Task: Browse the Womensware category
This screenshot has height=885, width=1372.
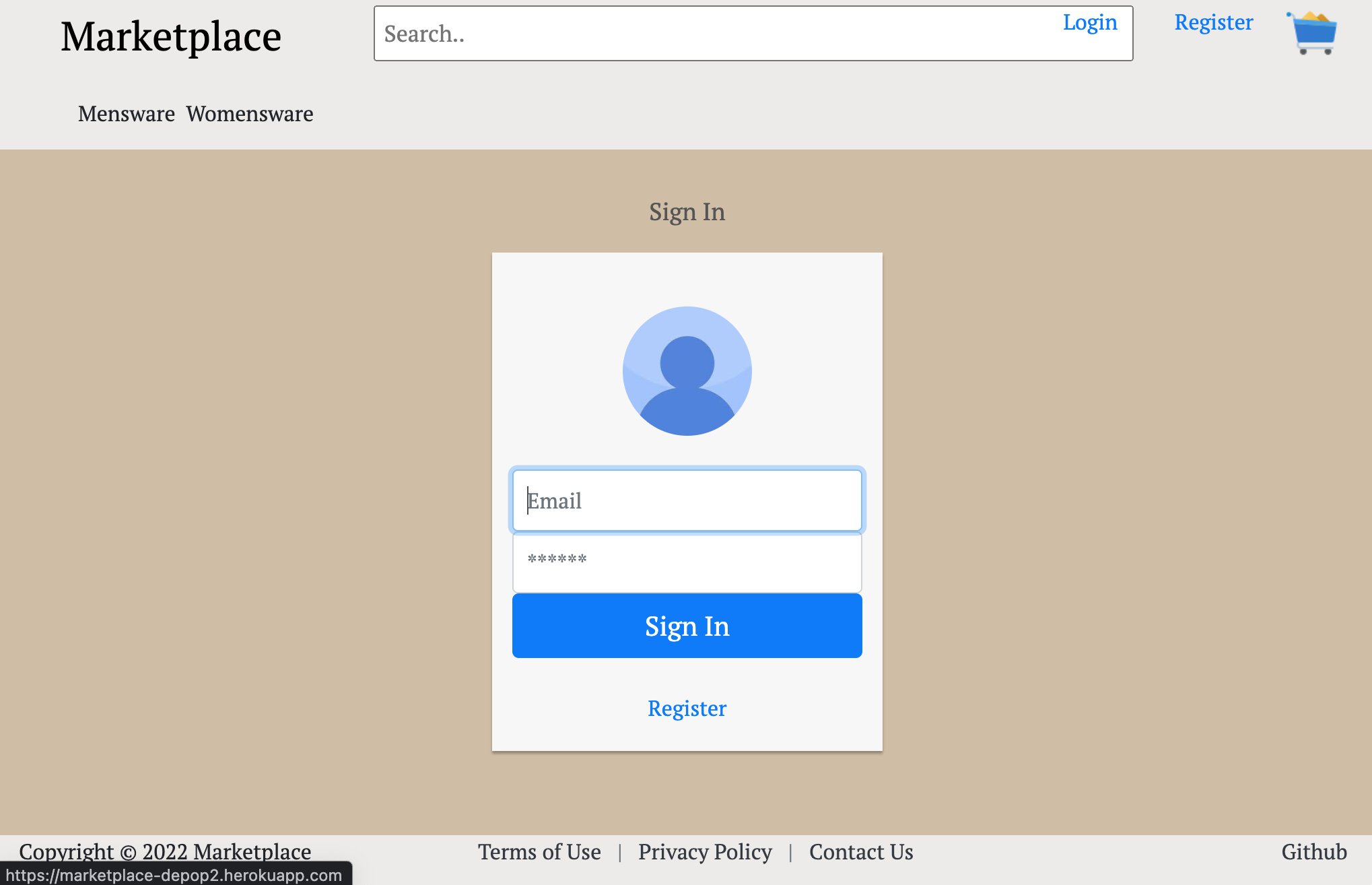Action: 250,114
